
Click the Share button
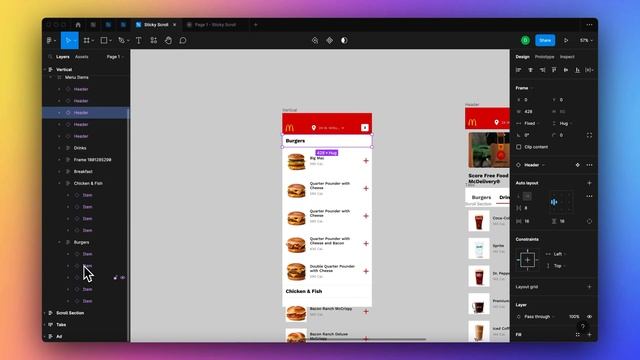pos(545,40)
